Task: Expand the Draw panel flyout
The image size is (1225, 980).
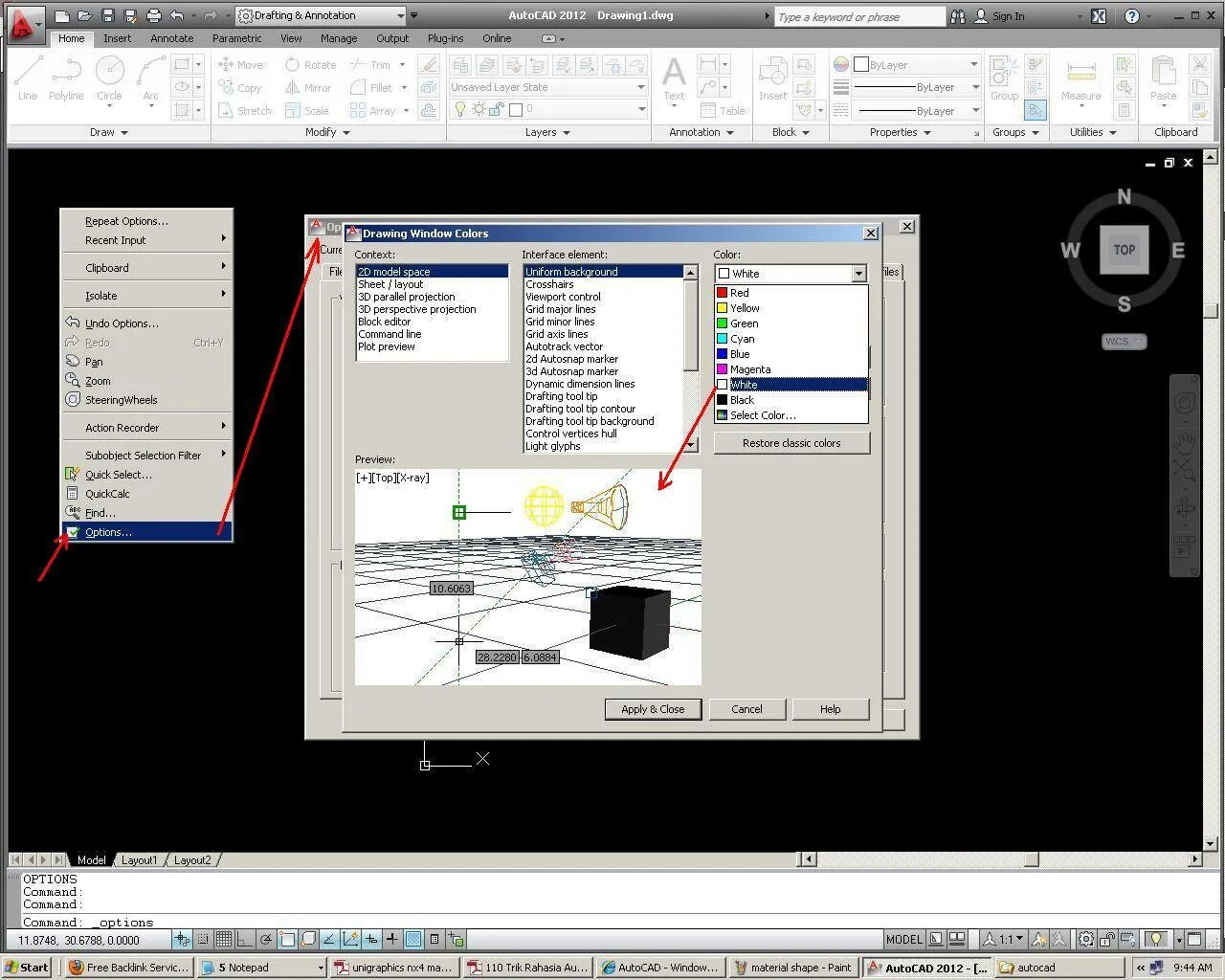Action: pos(108,132)
